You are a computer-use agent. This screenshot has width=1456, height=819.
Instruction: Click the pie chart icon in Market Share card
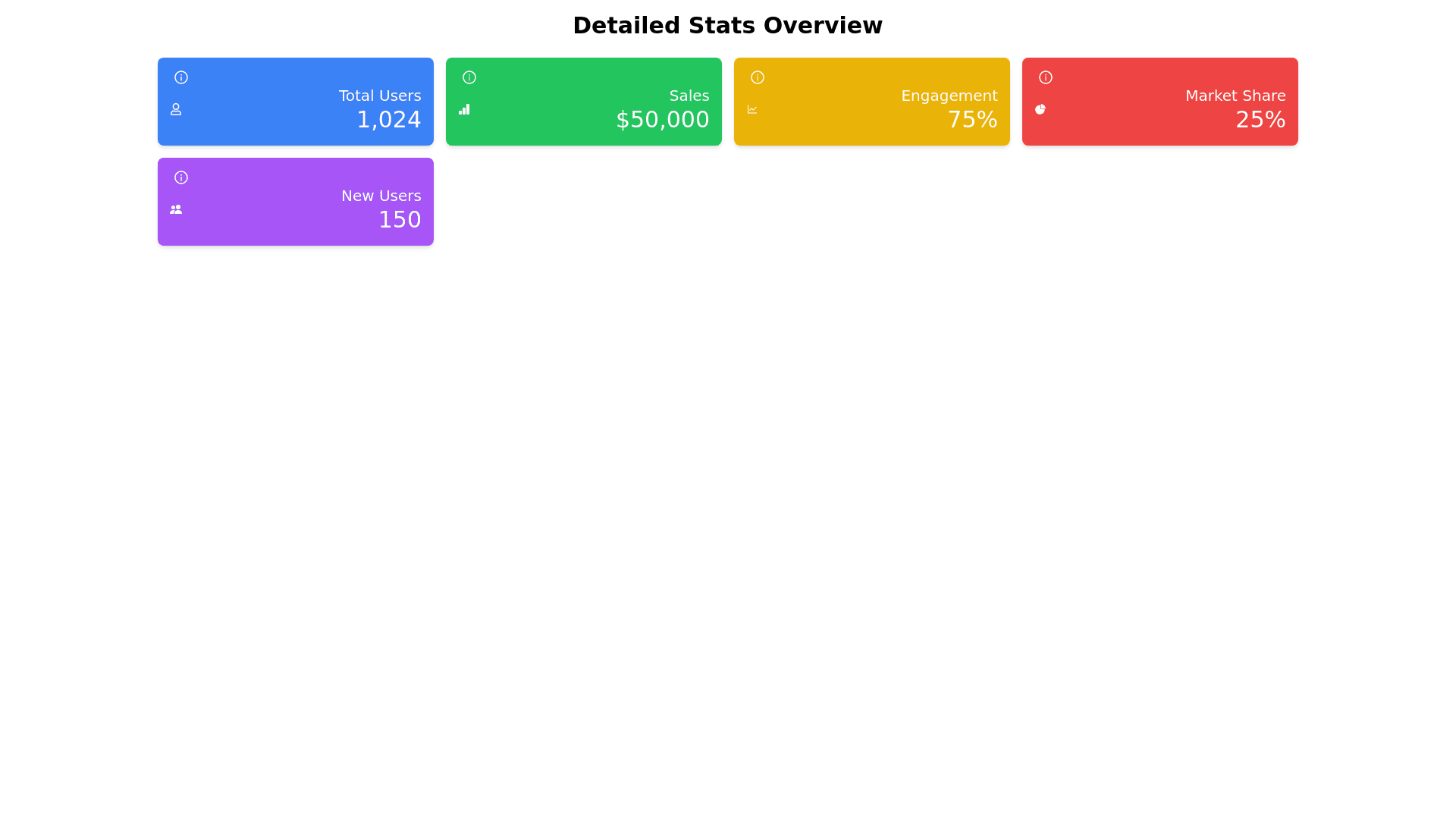click(1040, 109)
